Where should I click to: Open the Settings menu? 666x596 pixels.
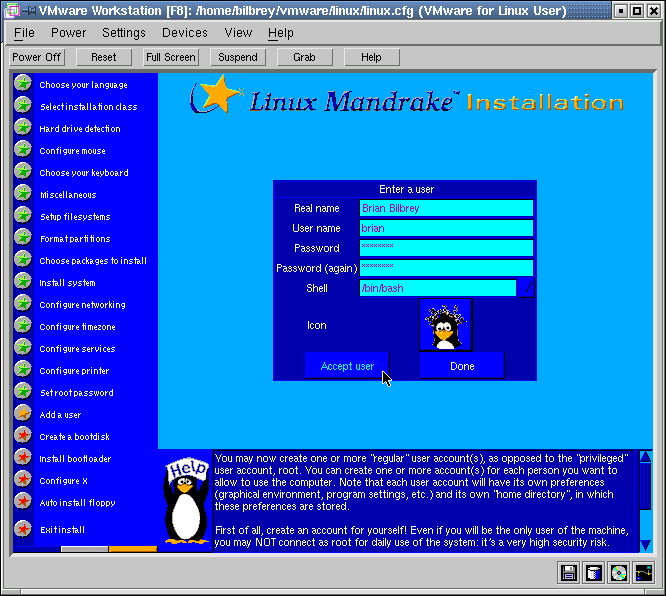coord(124,33)
